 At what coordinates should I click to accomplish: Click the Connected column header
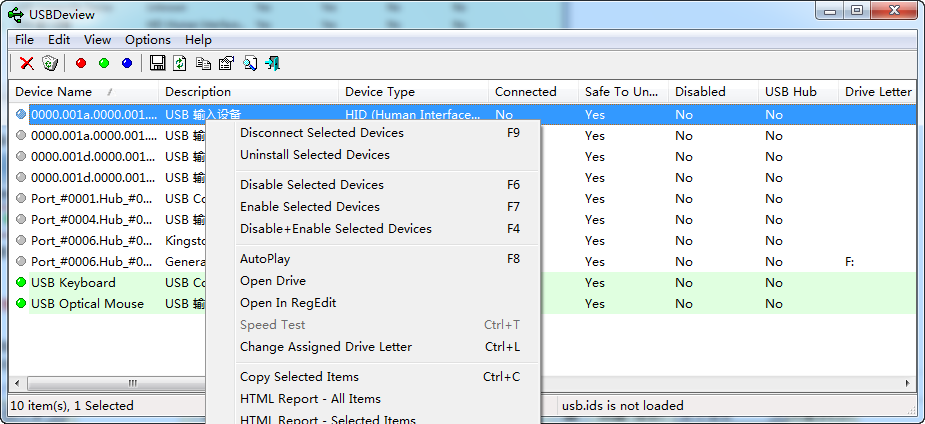point(526,92)
